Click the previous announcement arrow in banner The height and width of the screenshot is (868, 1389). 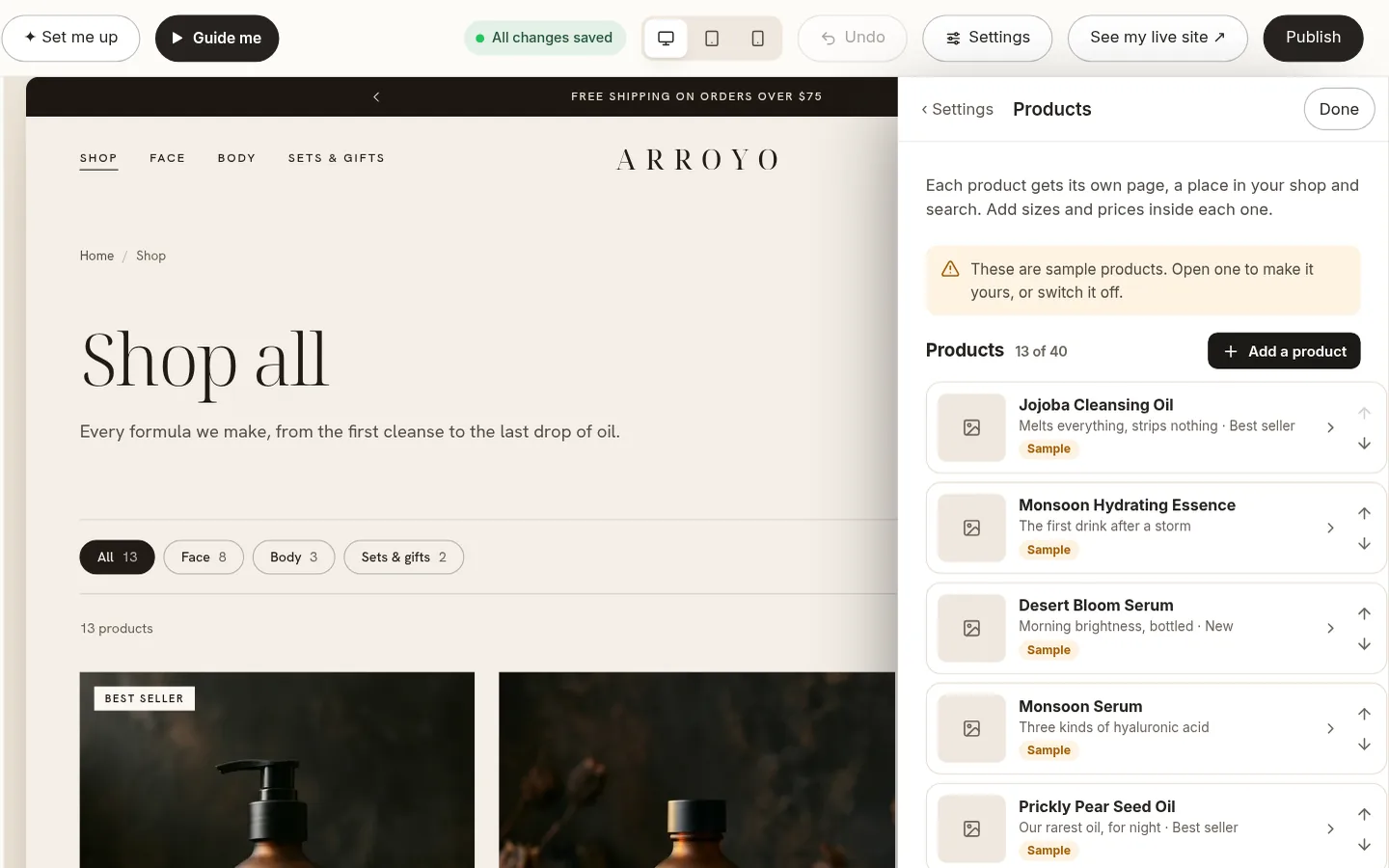click(376, 96)
